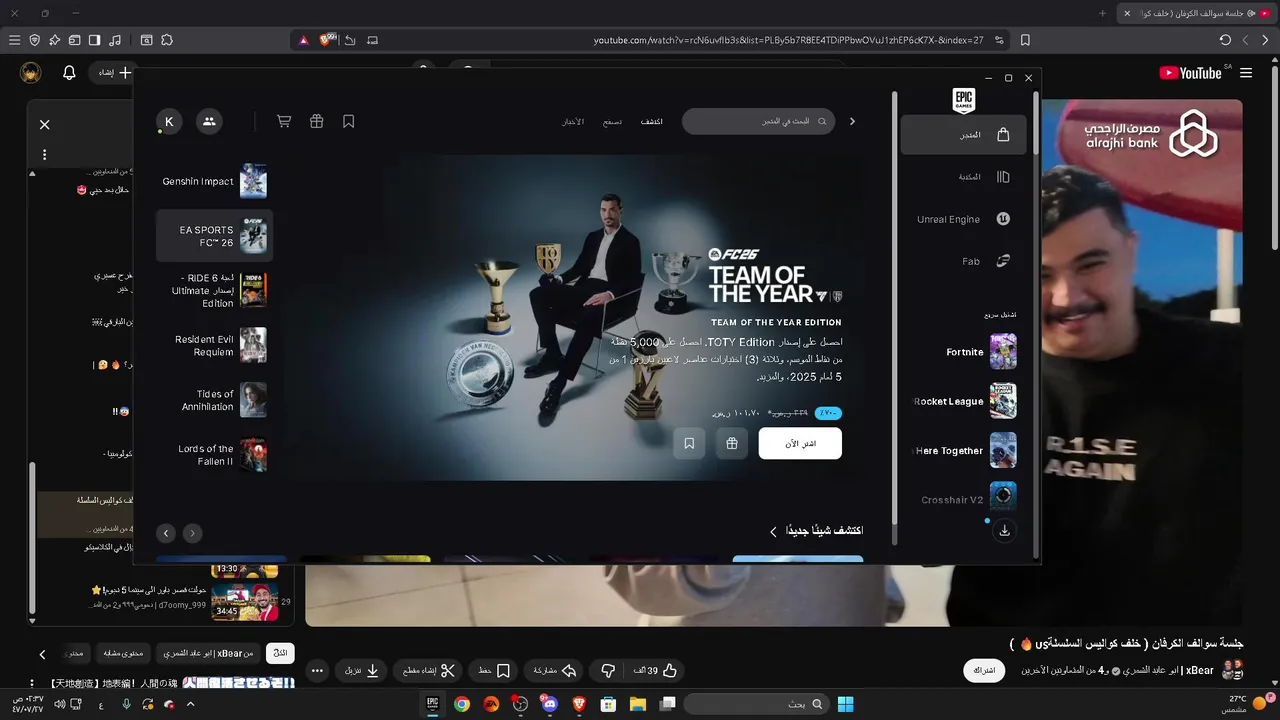
Task: Expand the Discover Something New section
Action: pyautogui.click(x=815, y=531)
